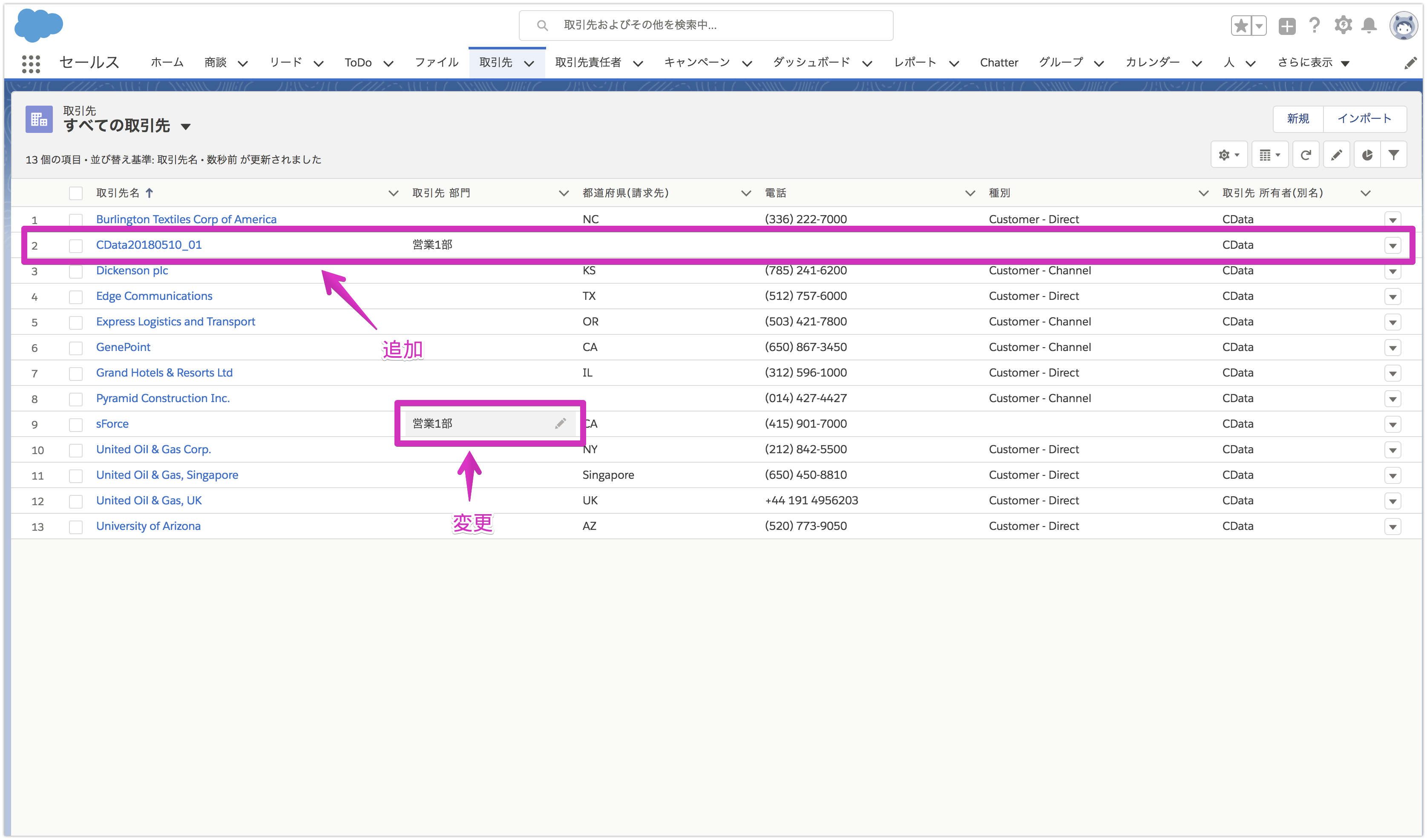This screenshot has width=1427, height=840.
Task: Switch to the 取引先 tab
Action: [x=496, y=62]
